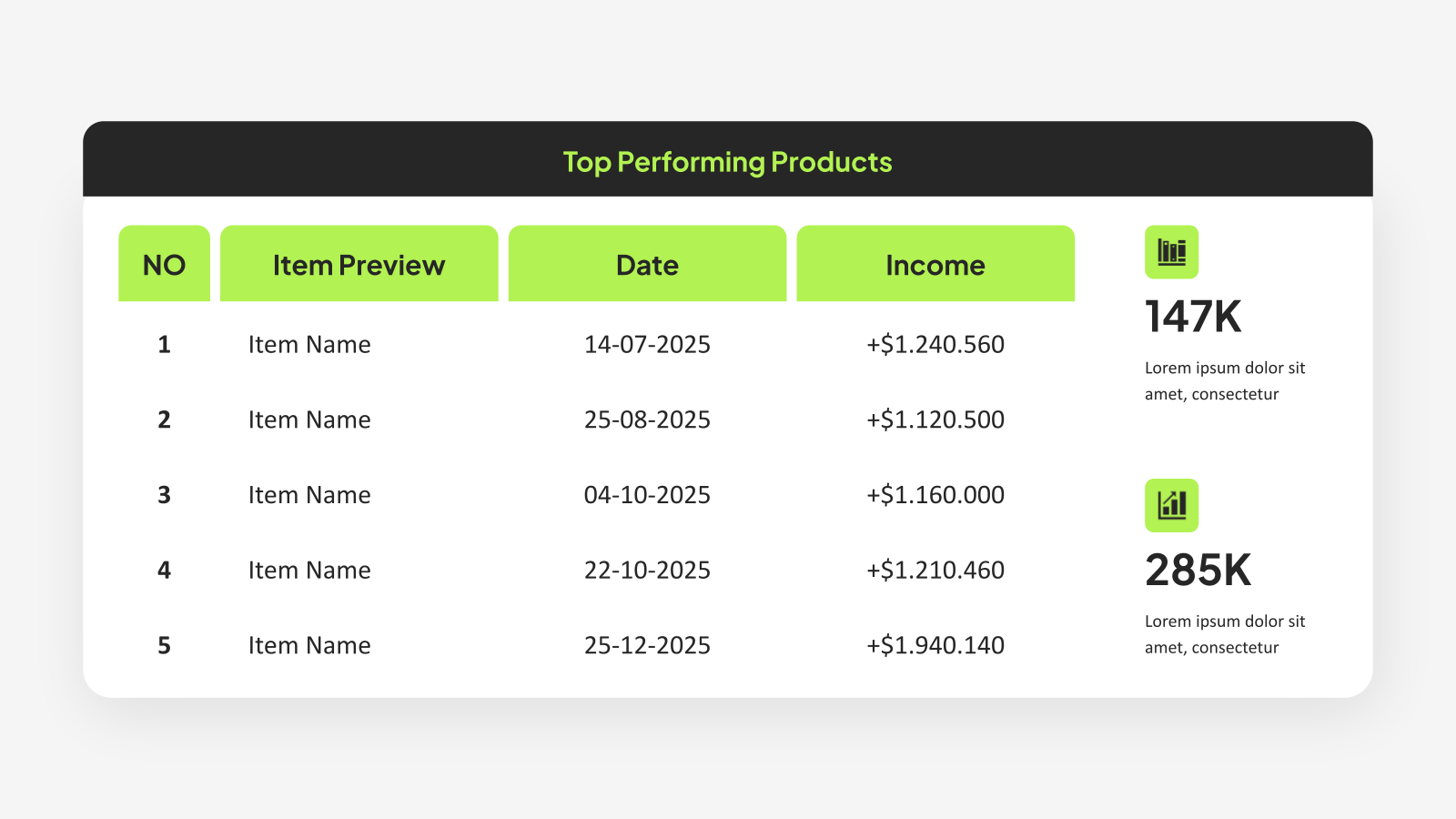Viewport: 1456px width, 819px height.
Task: Click income value +$1.210.460
Action: click(x=935, y=570)
